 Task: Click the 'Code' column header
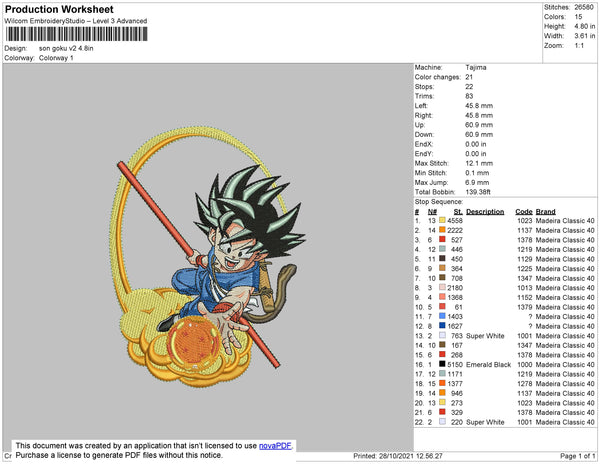click(523, 212)
